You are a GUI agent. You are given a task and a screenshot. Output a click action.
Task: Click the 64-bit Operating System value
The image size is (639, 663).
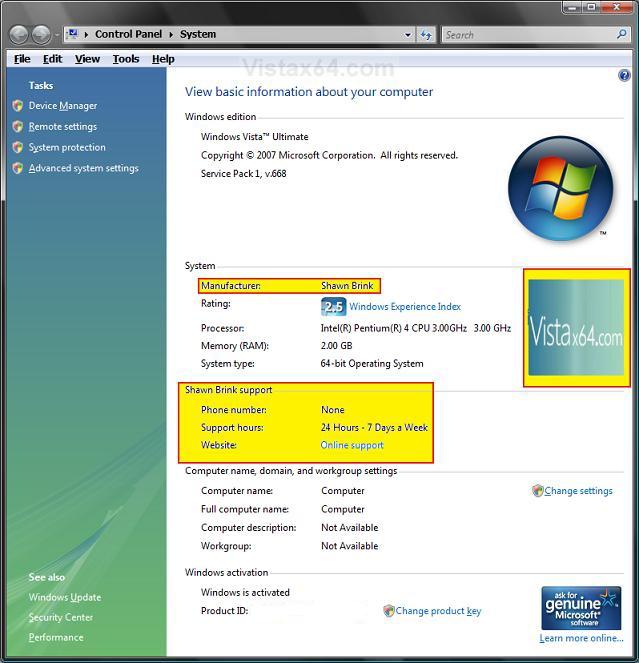(x=372, y=364)
